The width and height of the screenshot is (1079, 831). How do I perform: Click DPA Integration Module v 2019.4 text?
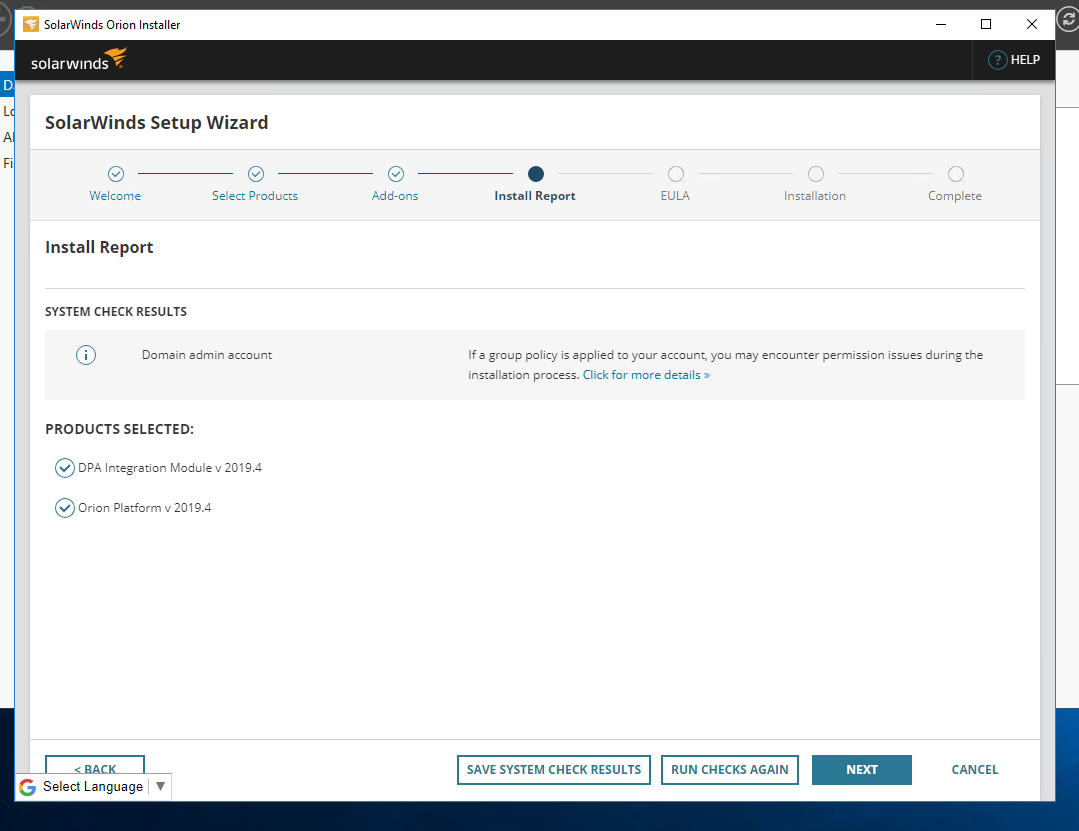click(170, 468)
